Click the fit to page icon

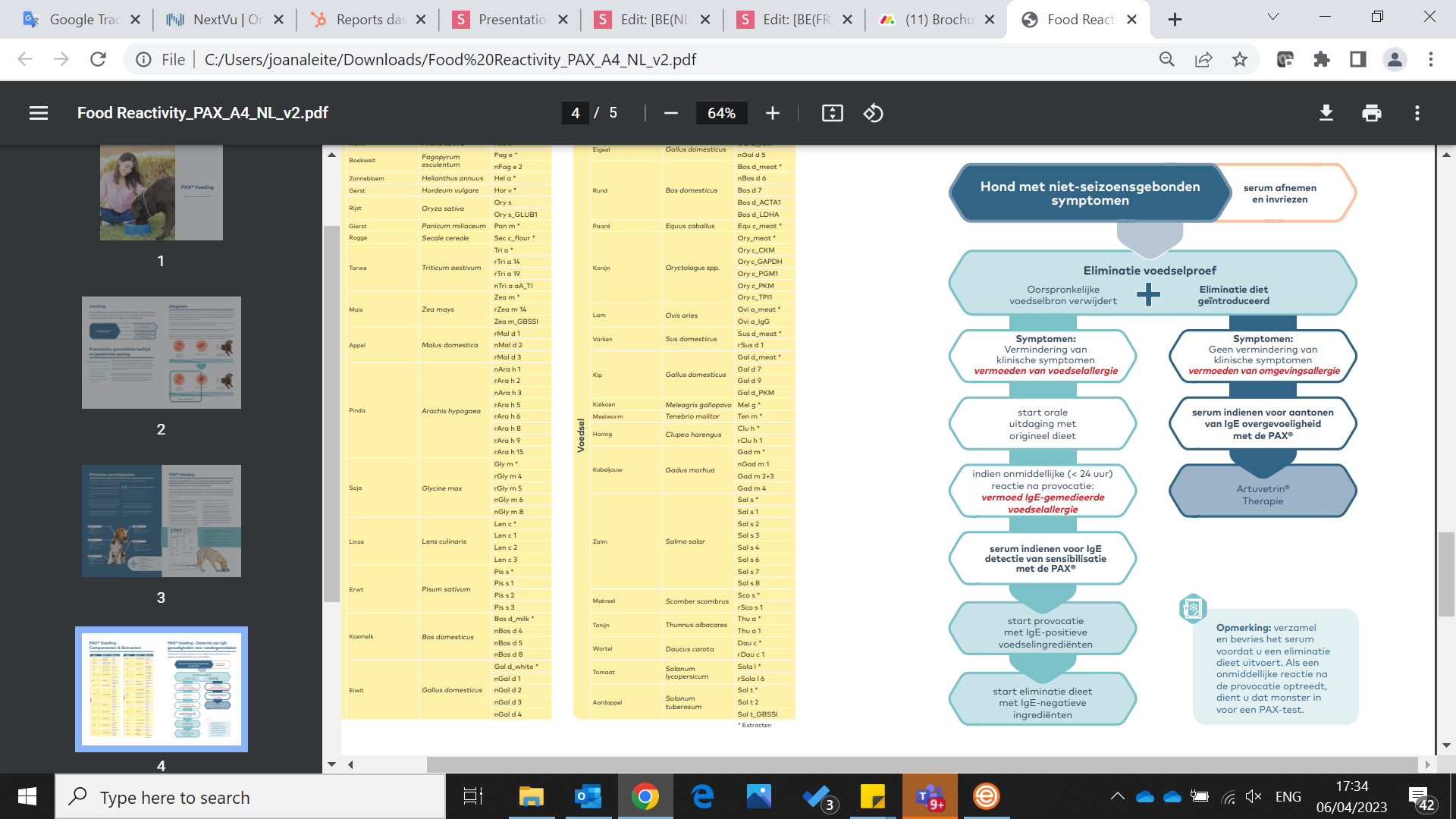832,113
